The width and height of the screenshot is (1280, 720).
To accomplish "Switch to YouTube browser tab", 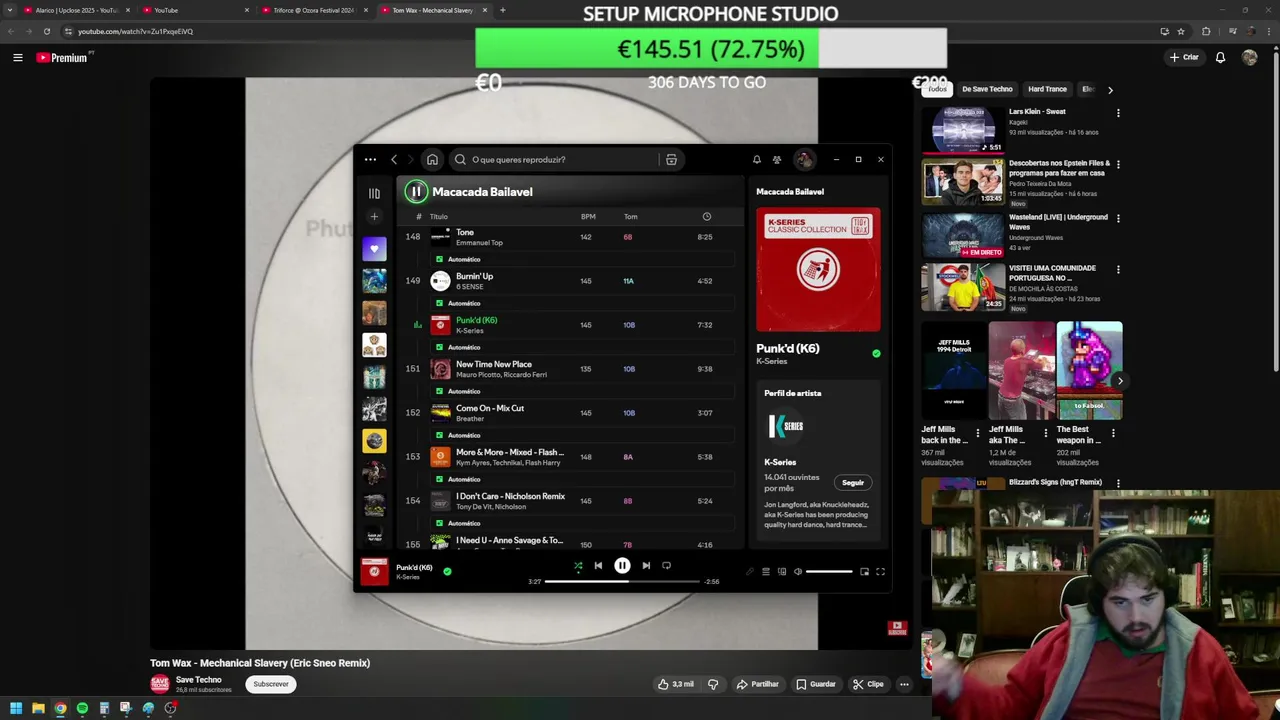I will coord(196,10).
